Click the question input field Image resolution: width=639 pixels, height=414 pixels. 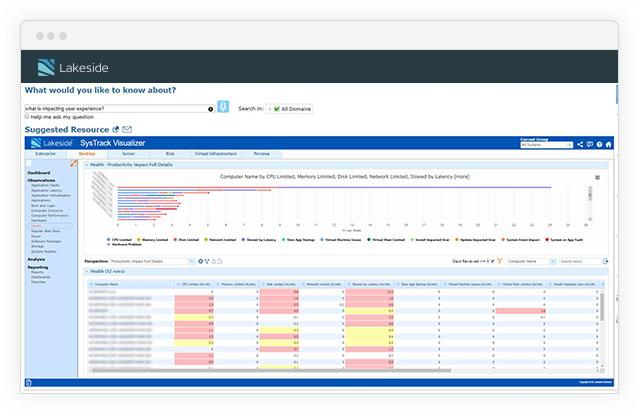[x=117, y=109]
